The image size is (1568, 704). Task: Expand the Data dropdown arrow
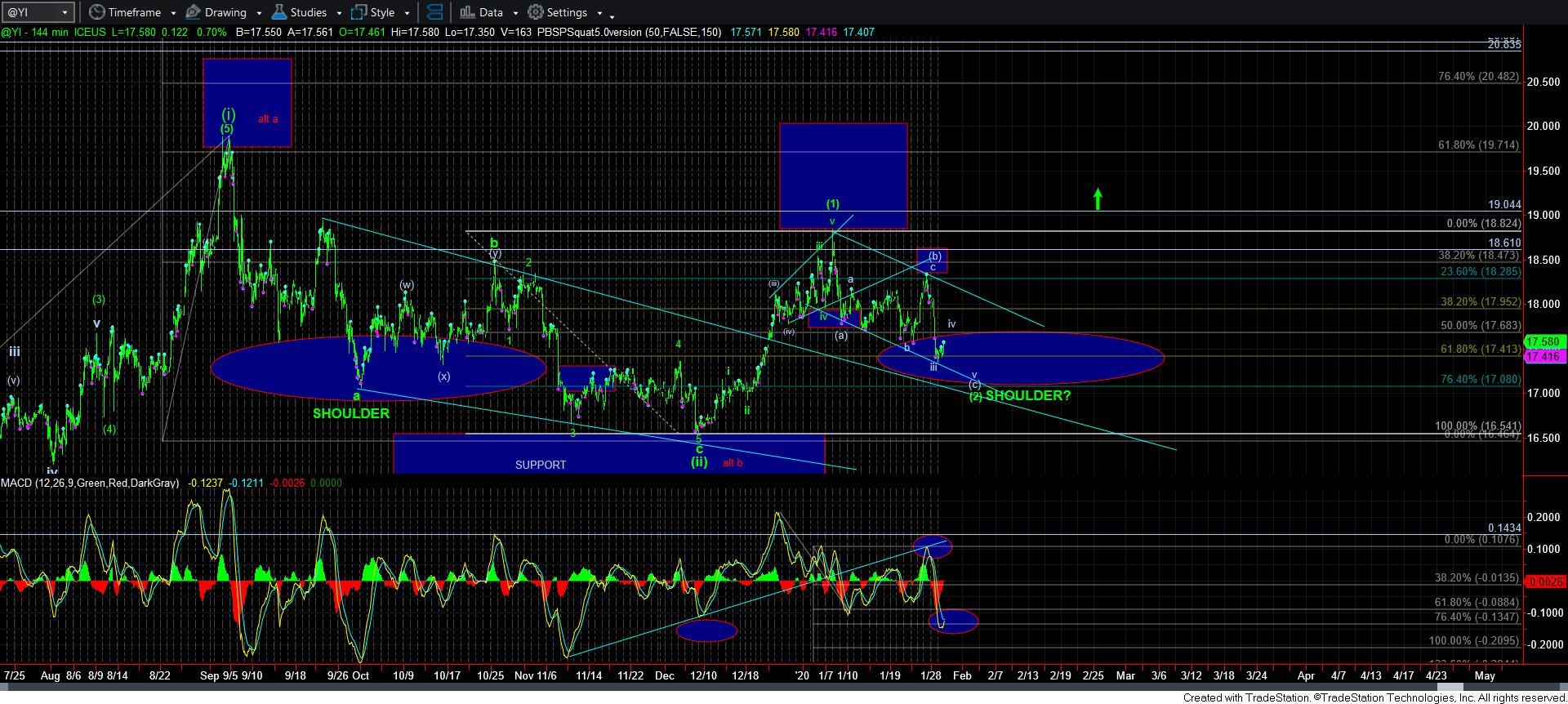point(515,13)
